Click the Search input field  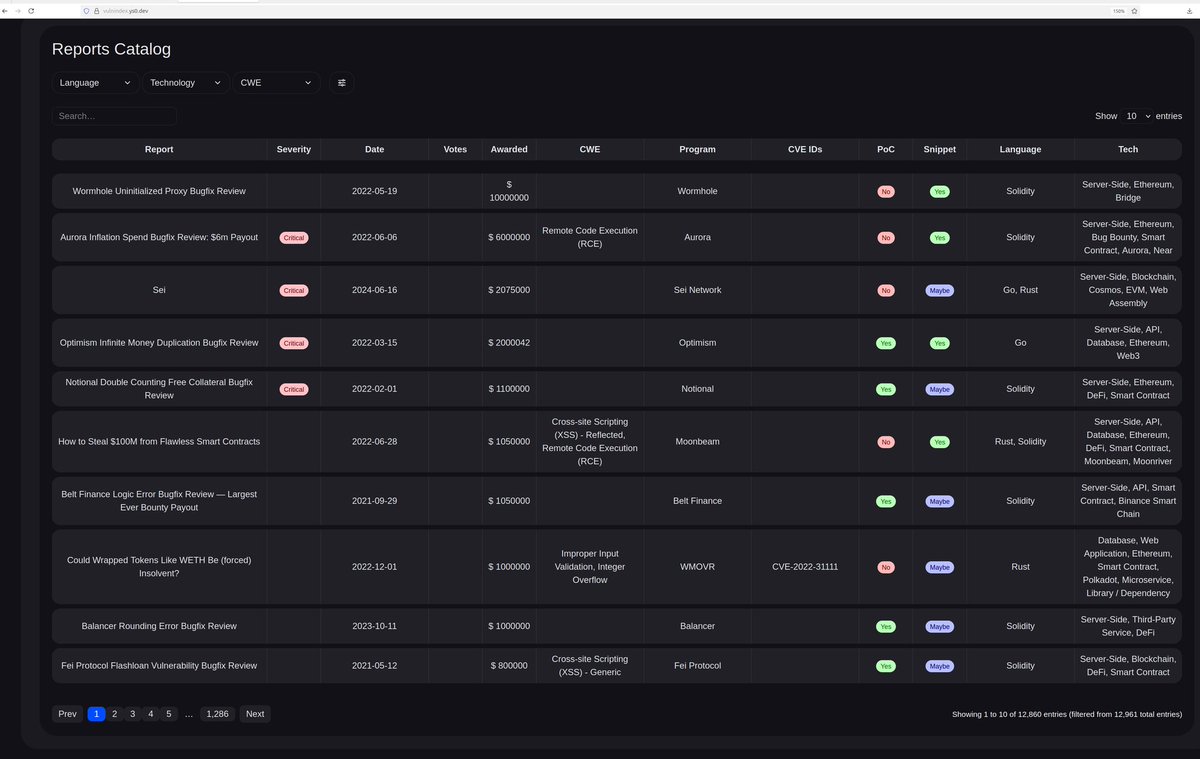click(x=114, y=116)
